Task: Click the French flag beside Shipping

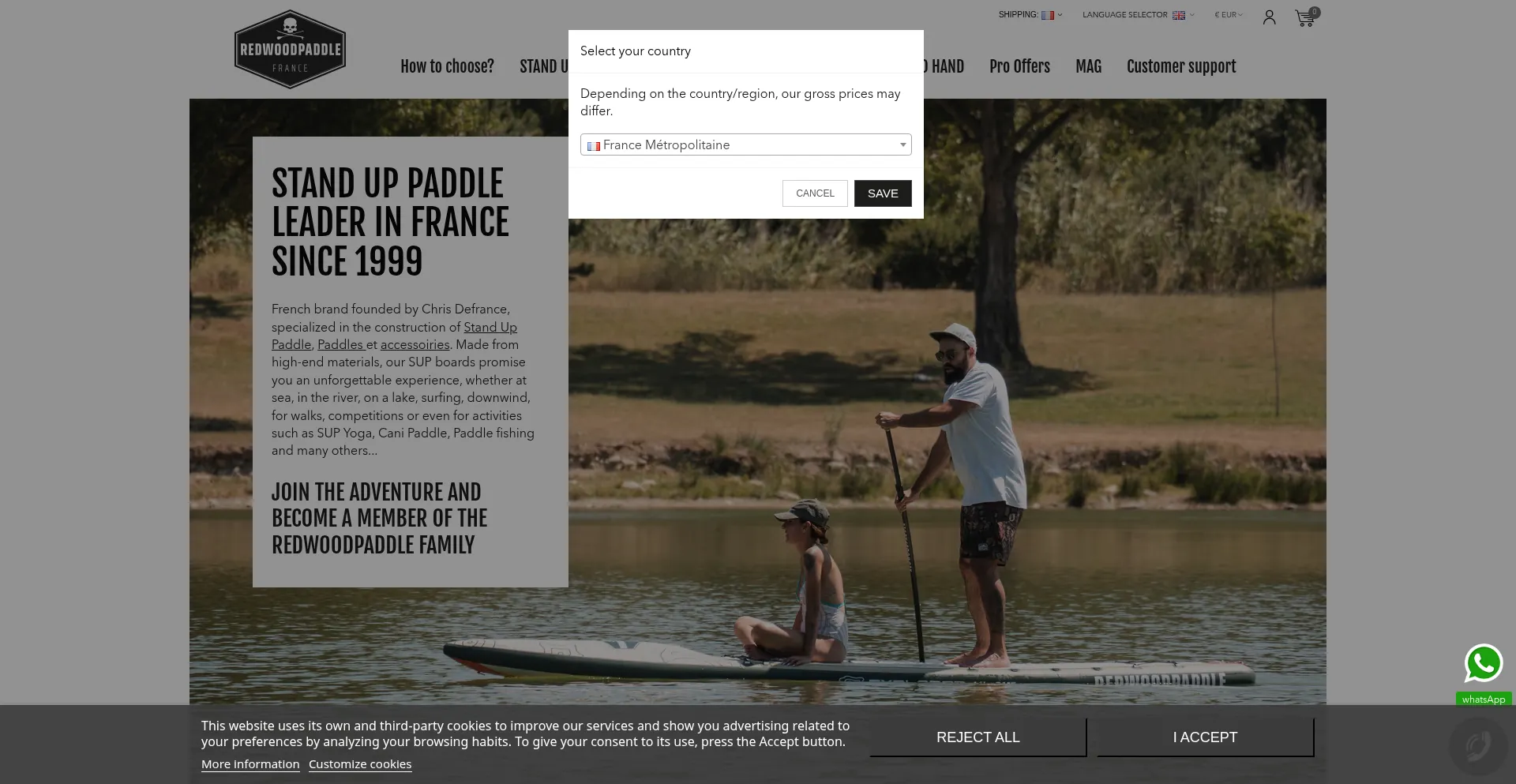Action: coord(1048,15)
